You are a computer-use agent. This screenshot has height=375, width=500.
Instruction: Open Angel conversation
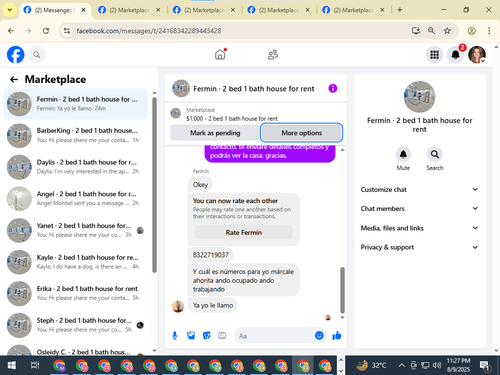pos(75,199)
